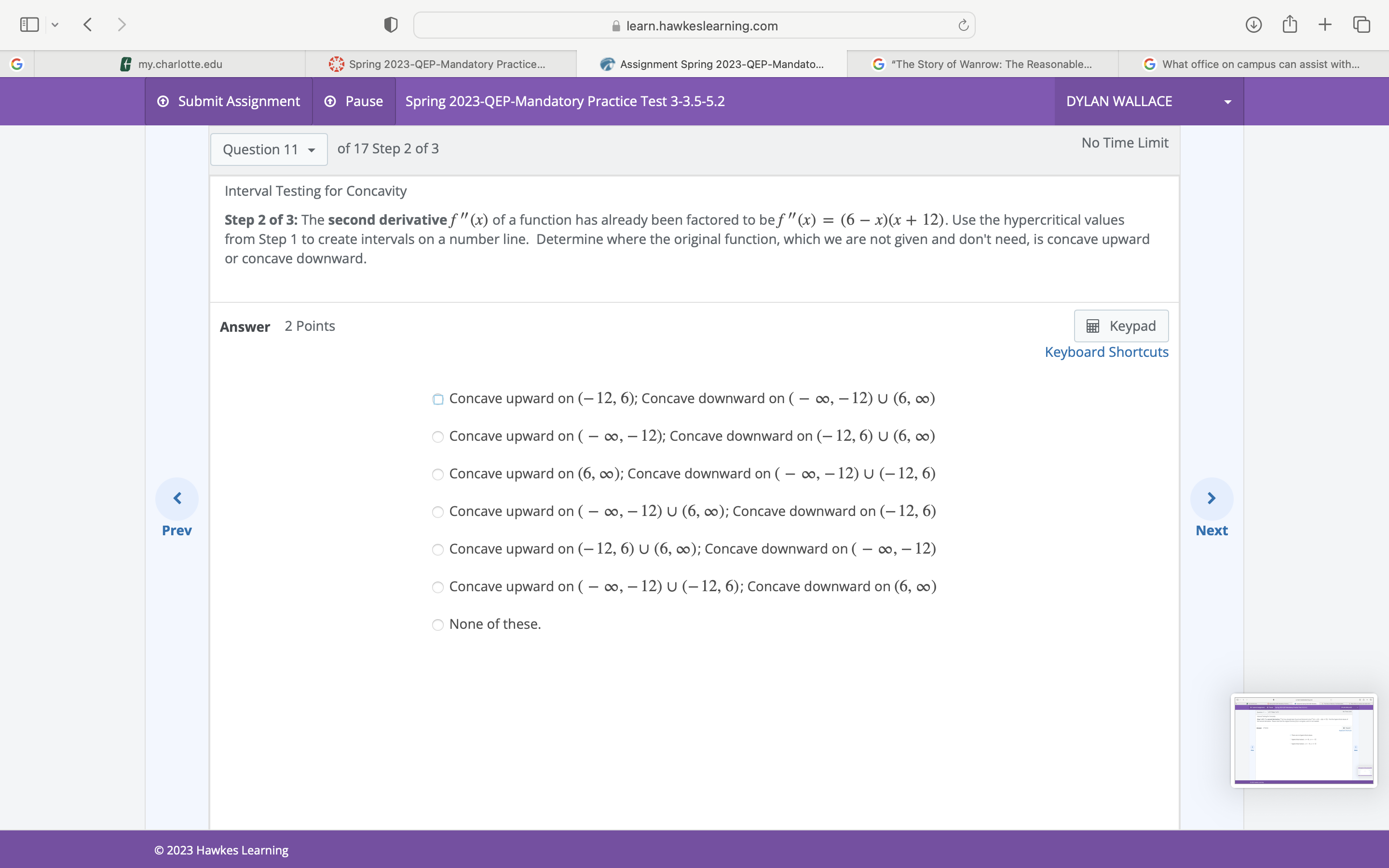Choose the 'None of these' radio button
1389x868 pixels.
coord(438,625)
